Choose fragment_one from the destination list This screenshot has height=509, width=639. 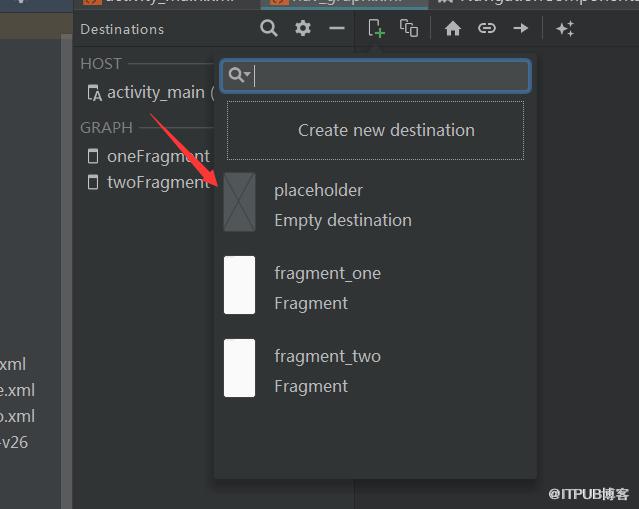click(375, 285)
